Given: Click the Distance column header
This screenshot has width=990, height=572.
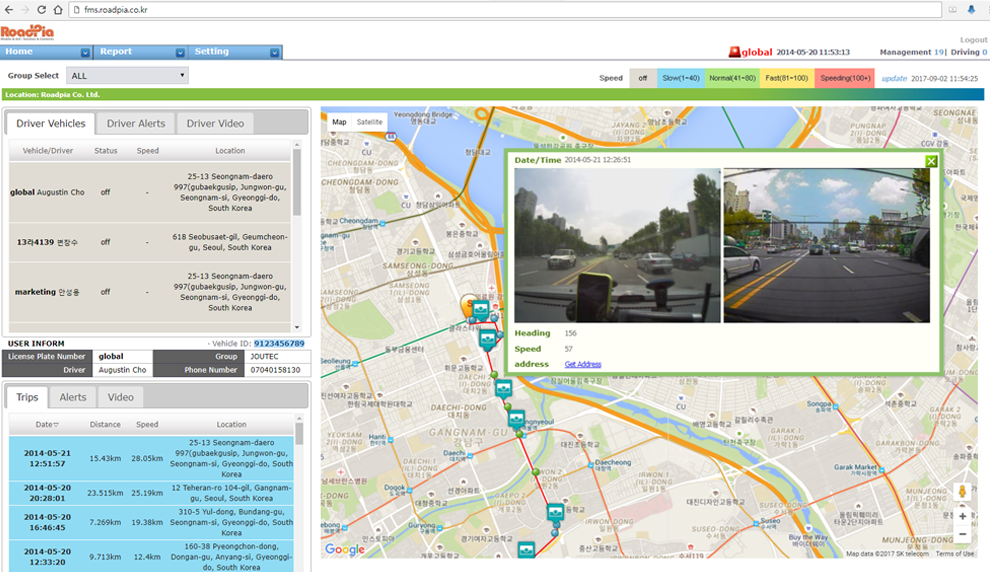Looking at the screenshot, I should [x=105, y=425].
